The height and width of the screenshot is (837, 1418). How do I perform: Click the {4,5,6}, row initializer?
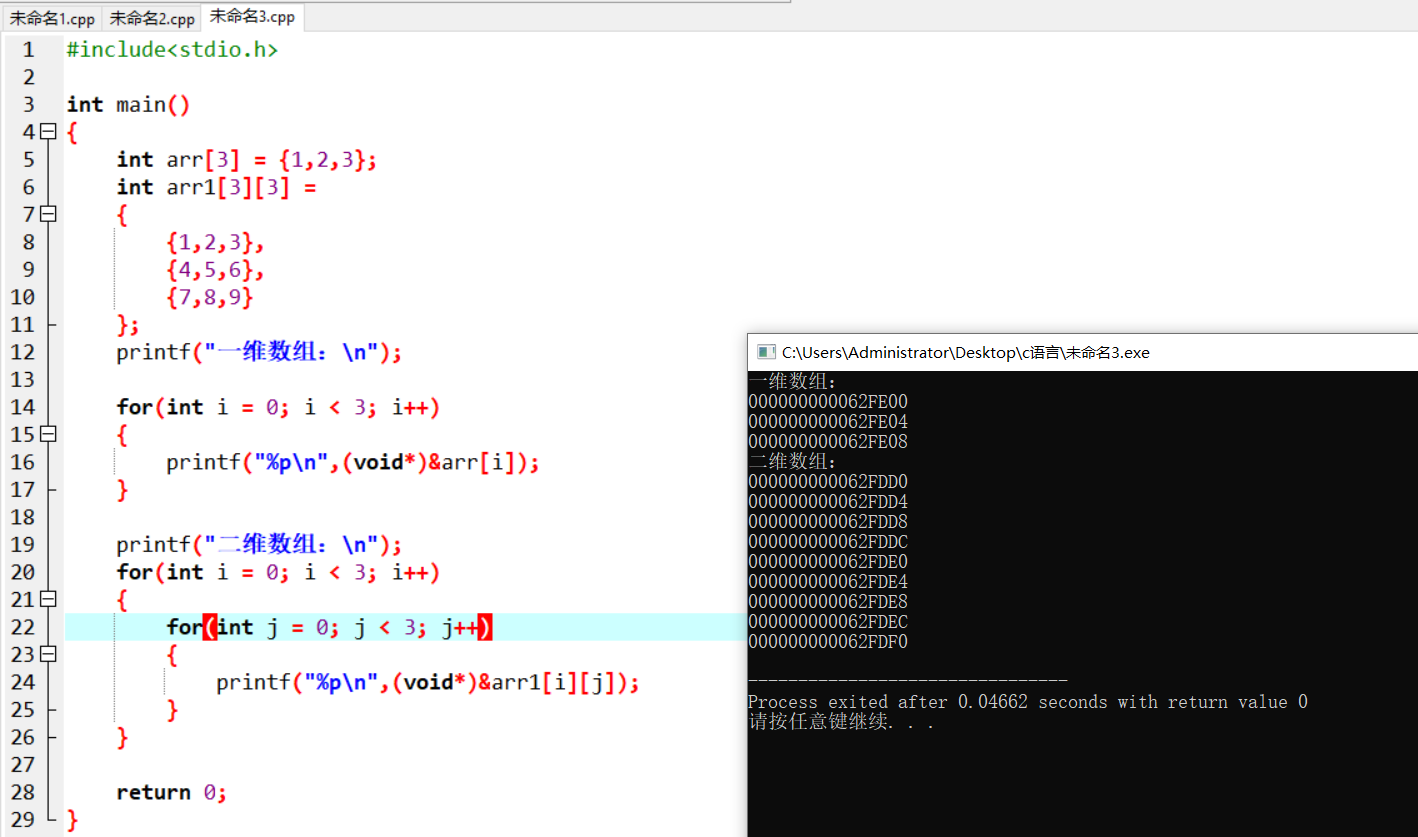pyautogui.click(x=215, y=269)
